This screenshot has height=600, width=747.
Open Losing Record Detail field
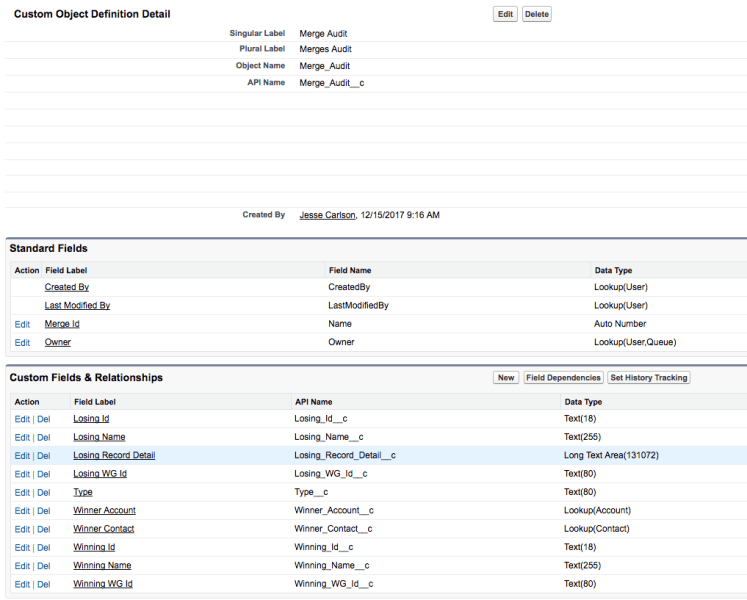(114, 456)
